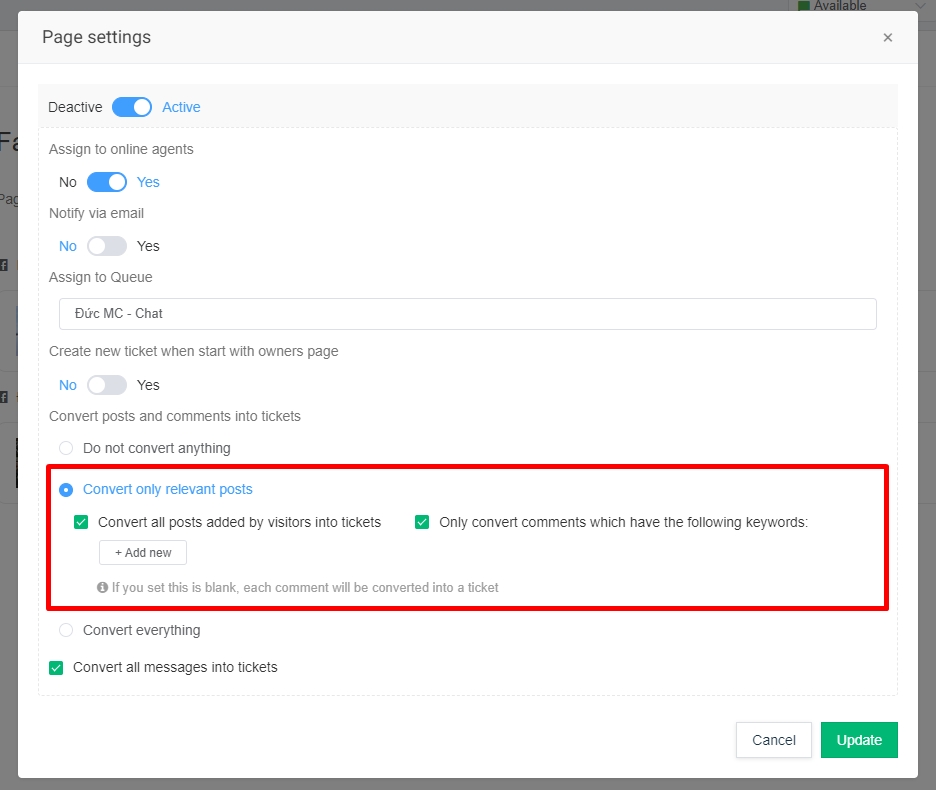Disable Assign to online agents switch
Image resolution: width=936 pixels, height=790 pixels.
(x=107, y=182)
